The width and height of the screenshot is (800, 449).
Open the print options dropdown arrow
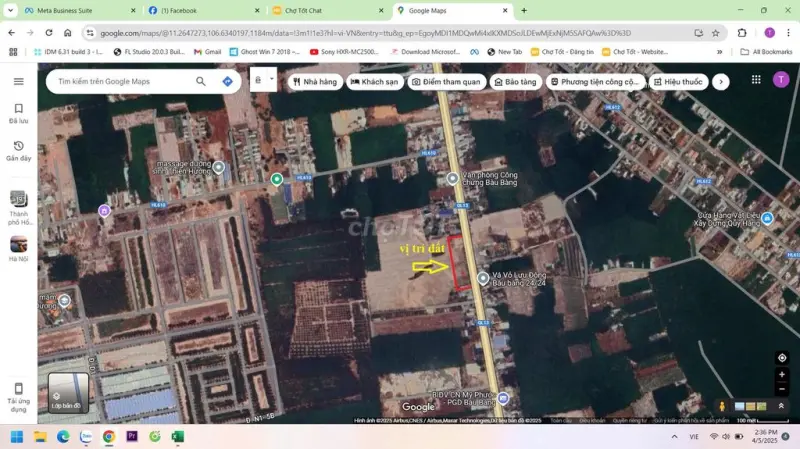click(x=271, y=80)
